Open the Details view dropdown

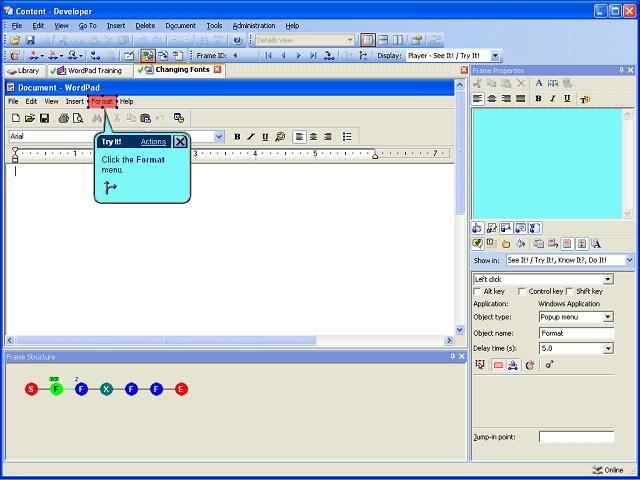pyautogui.click(x=350, y=40)
